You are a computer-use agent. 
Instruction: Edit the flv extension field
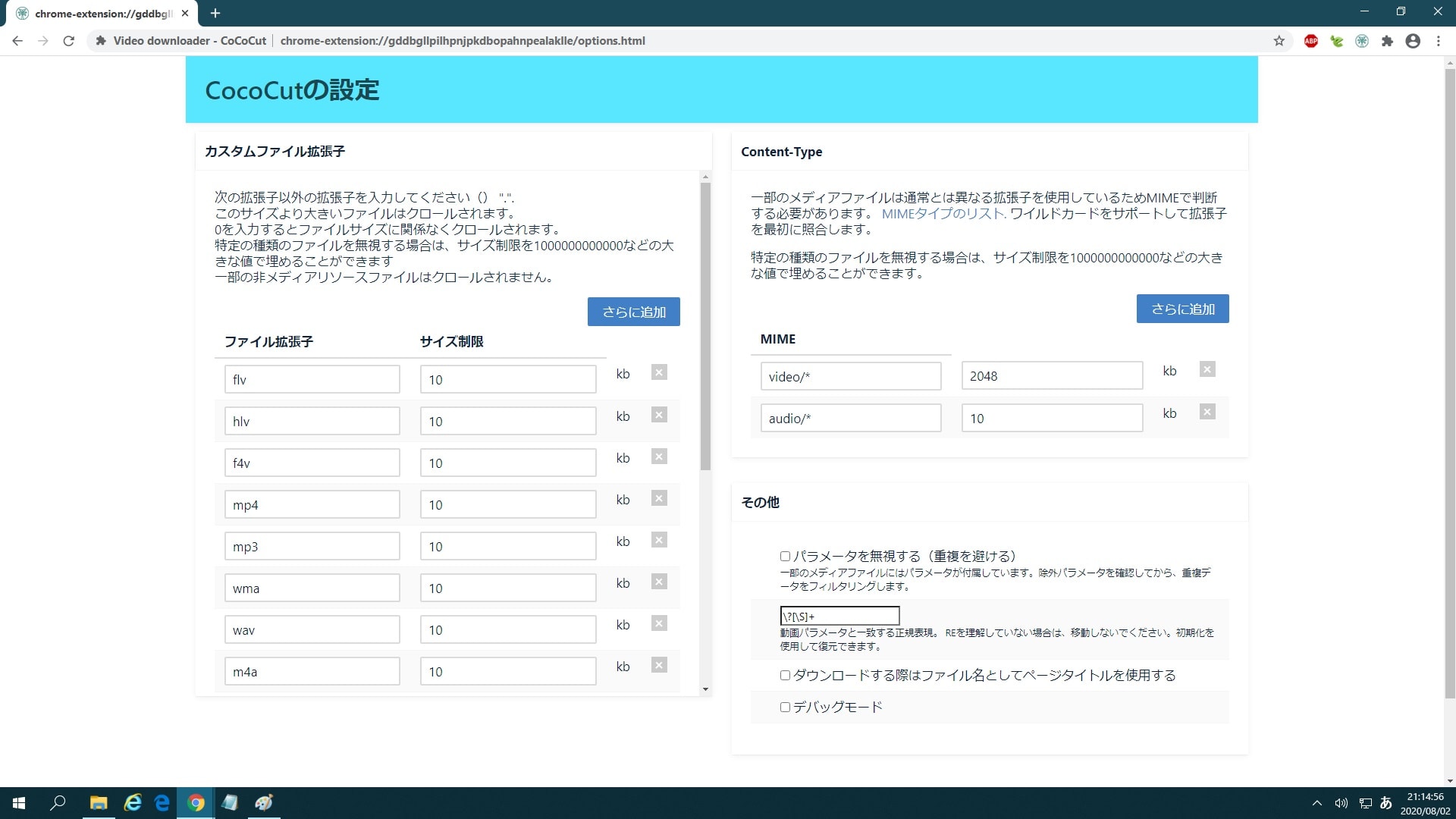coord(312,379)
